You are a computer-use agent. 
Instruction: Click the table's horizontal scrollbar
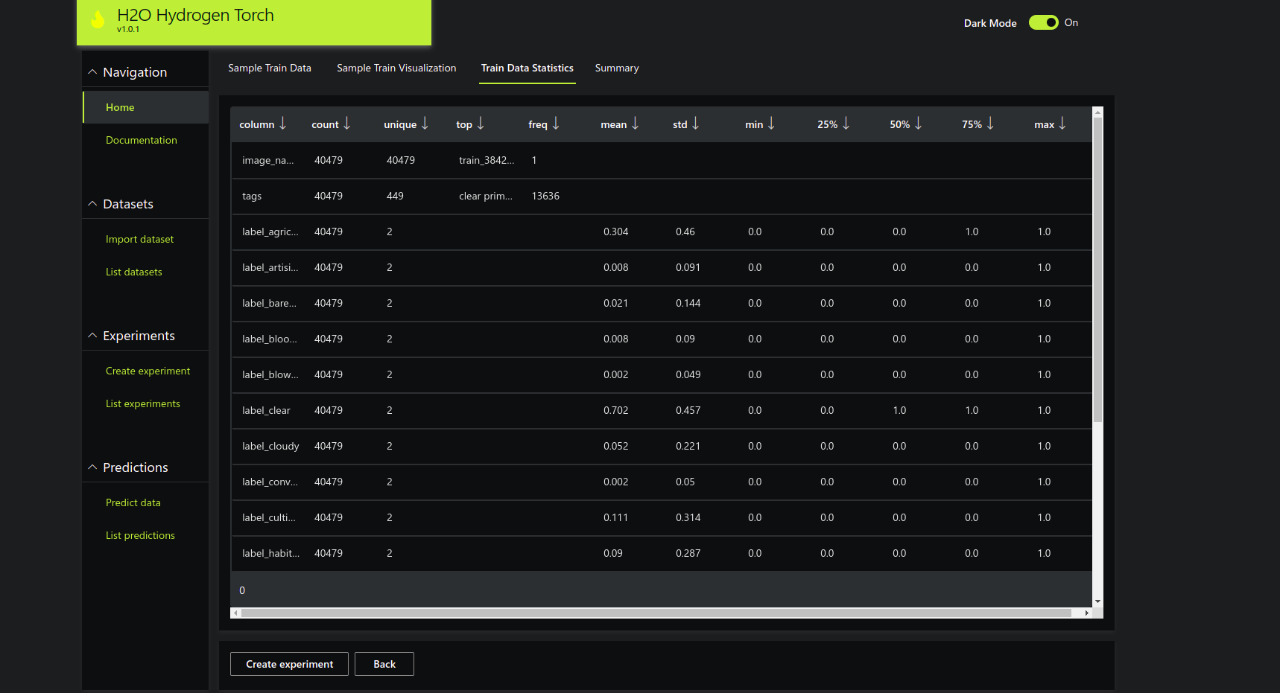pyautogui.click(x=660, y=613)
